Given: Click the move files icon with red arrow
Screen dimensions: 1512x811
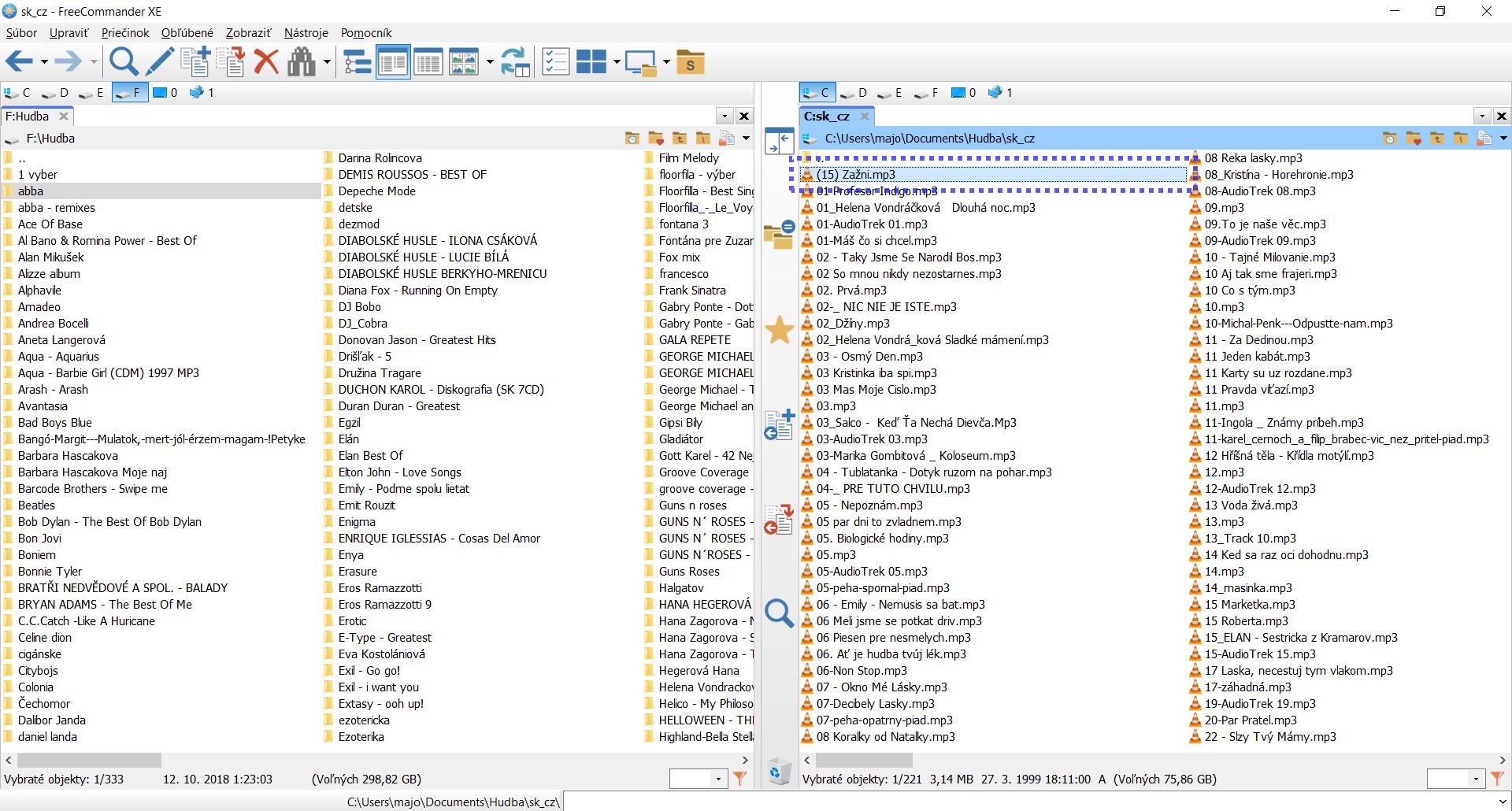Looking at the screenshot, I should click(x=231, y=61).
